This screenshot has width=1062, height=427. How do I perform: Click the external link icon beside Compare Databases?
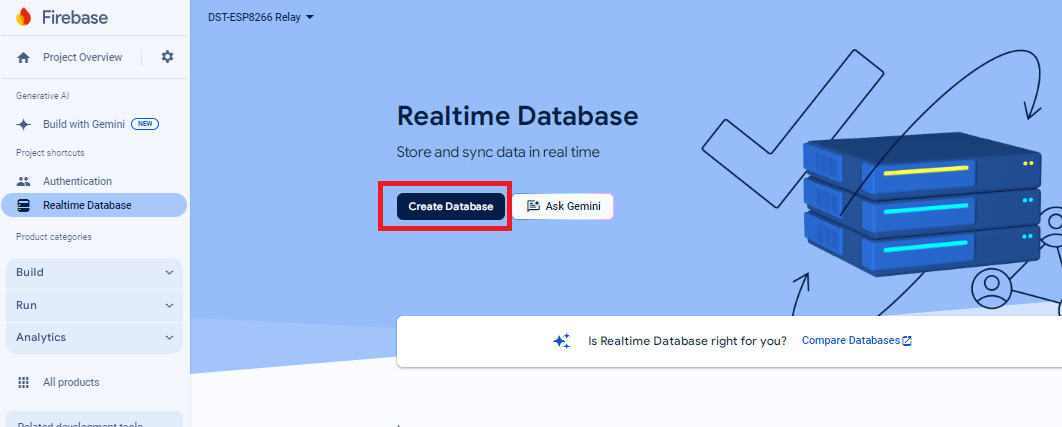pyautogui.click(x=907, y=341)
